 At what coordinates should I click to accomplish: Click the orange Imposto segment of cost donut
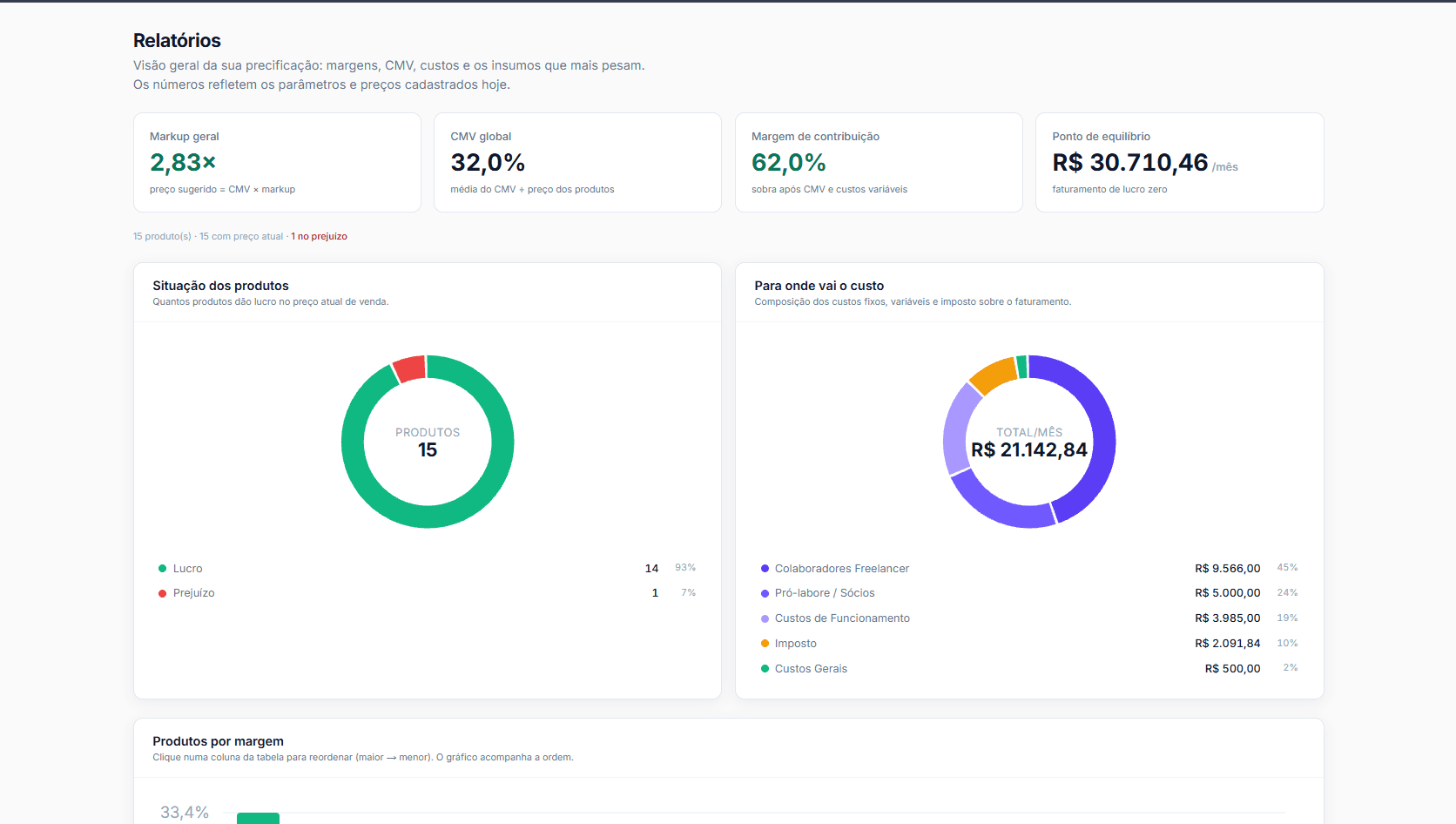(994, 375)
